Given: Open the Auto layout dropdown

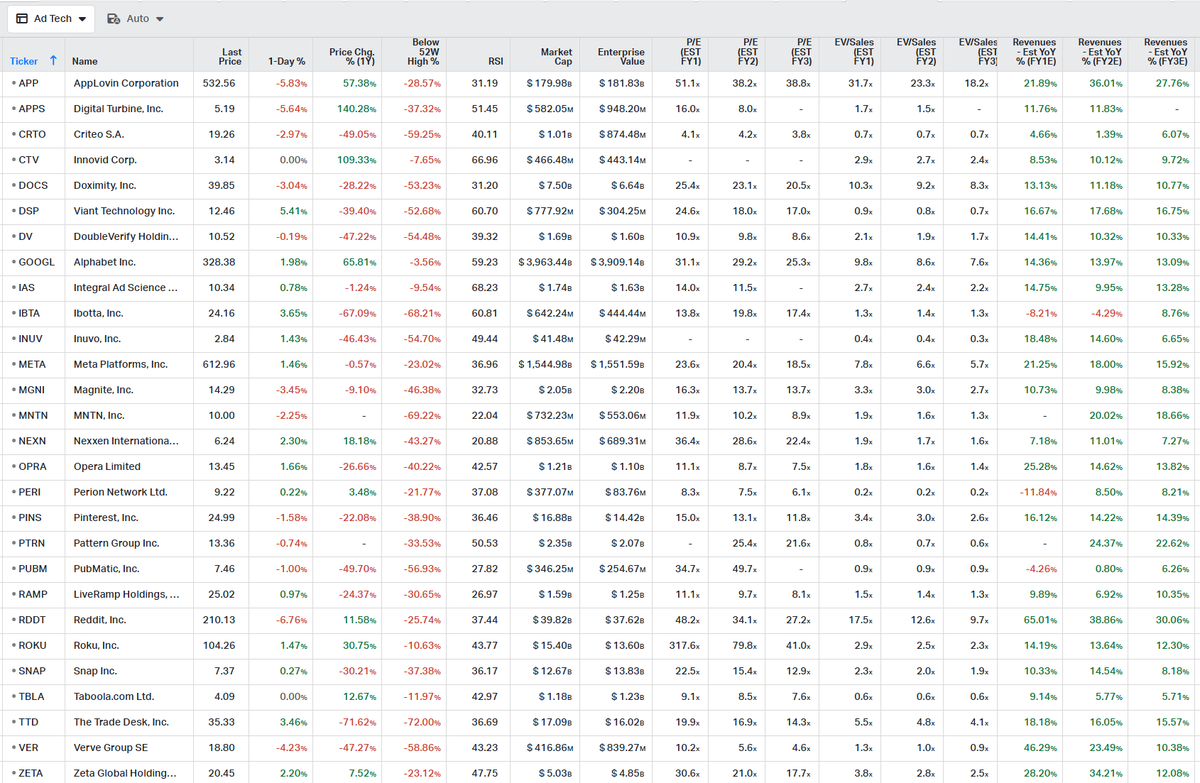Looking at the screenshot, I should coord(136,19).
